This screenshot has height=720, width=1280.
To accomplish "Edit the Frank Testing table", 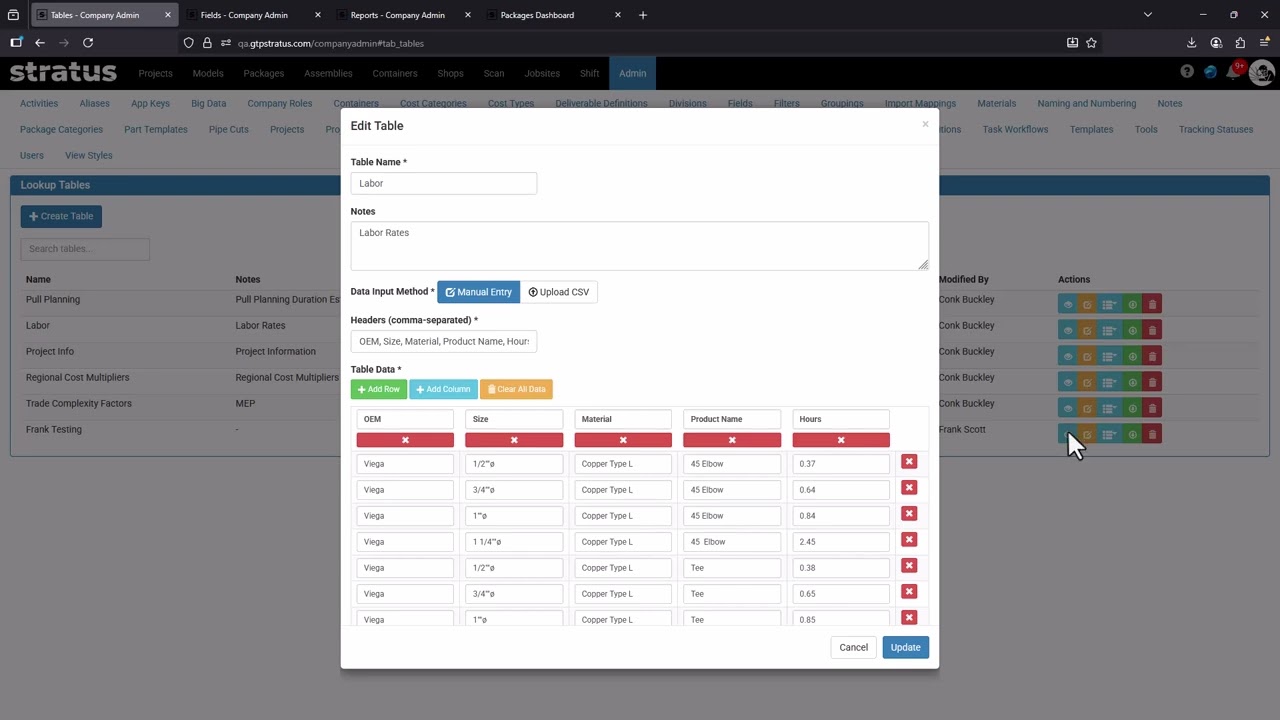I will pyautogui.click(x=1087, y=434).
